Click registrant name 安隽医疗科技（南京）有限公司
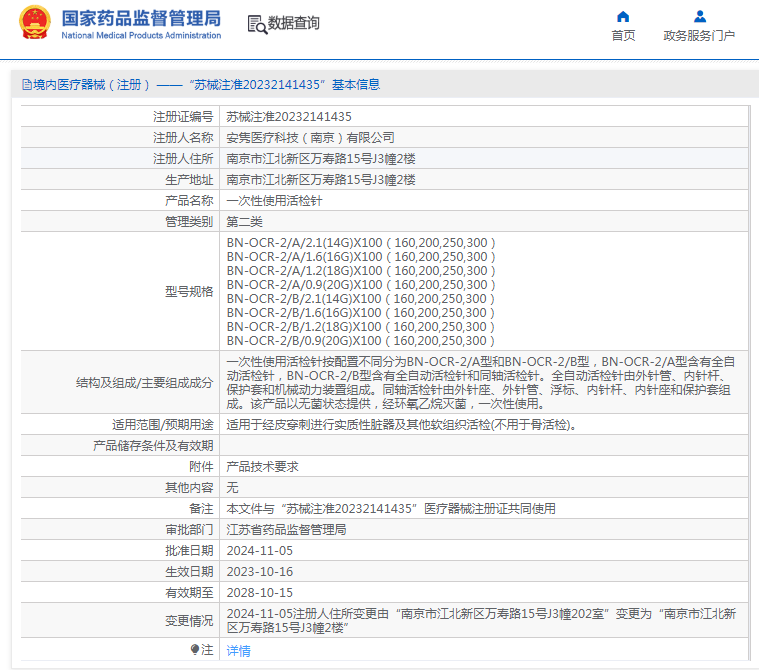759x670 pixels. [x=310, y=138]
